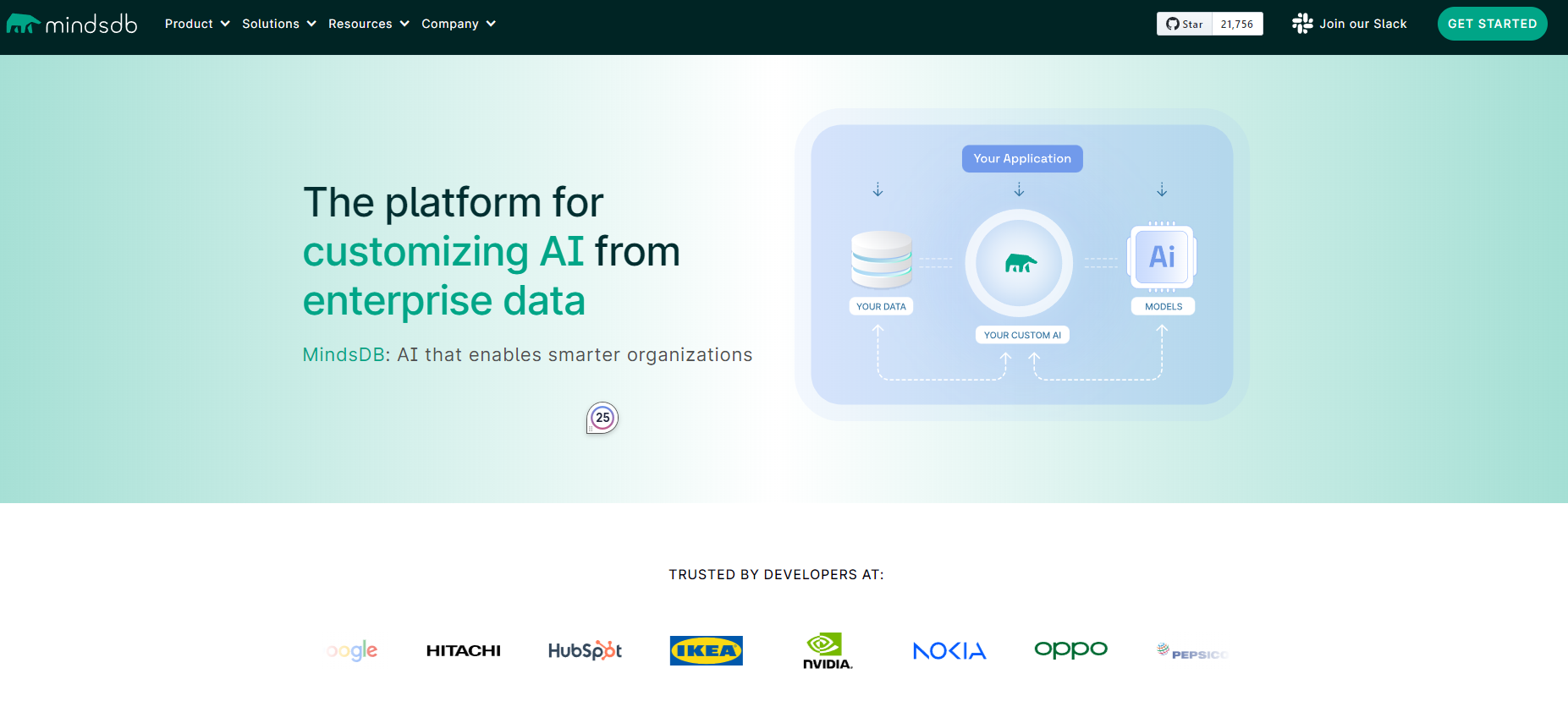
Task: Click the enterprise data headline text
Action: [444, 301]
